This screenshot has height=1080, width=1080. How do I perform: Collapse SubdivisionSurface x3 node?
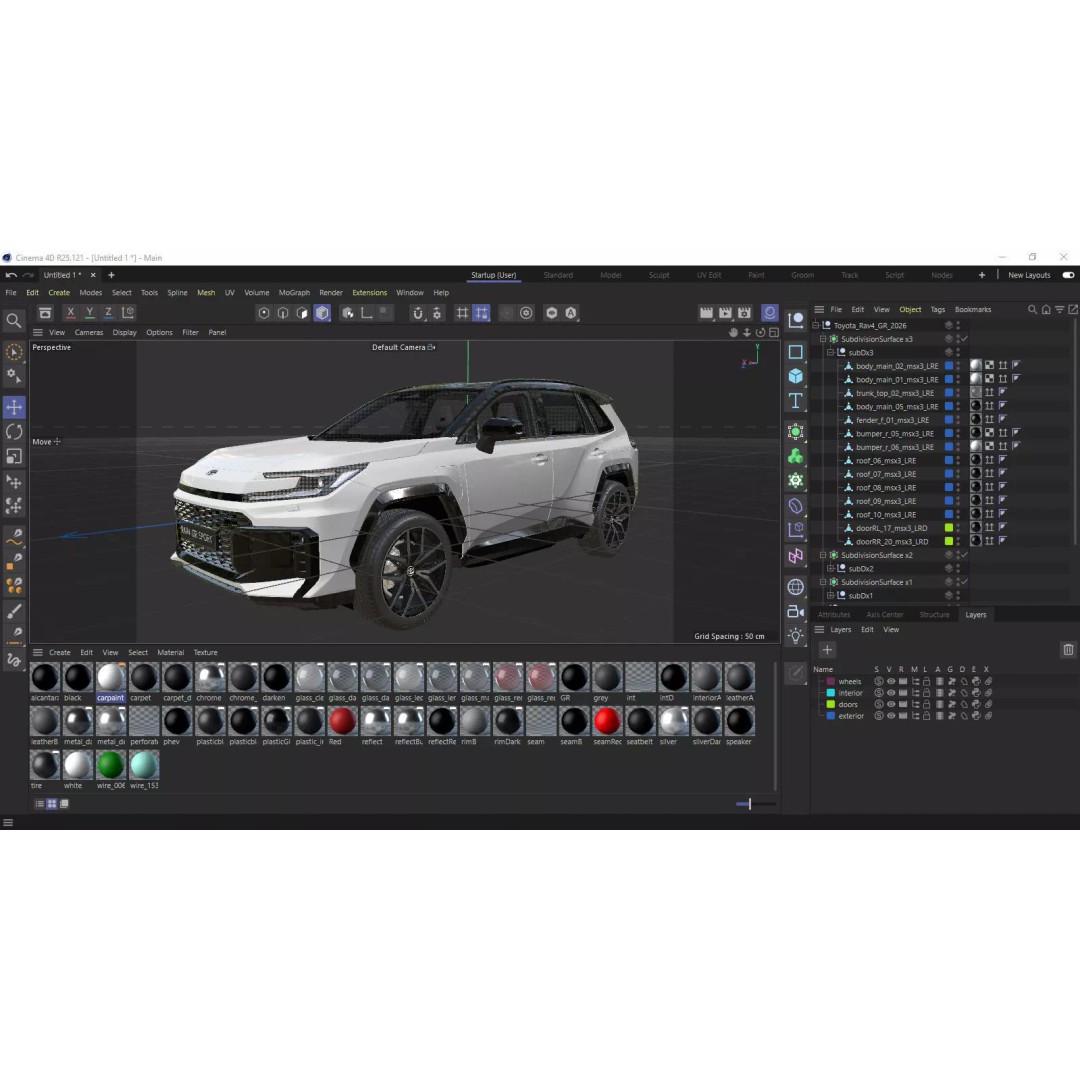tap(823, 339)
